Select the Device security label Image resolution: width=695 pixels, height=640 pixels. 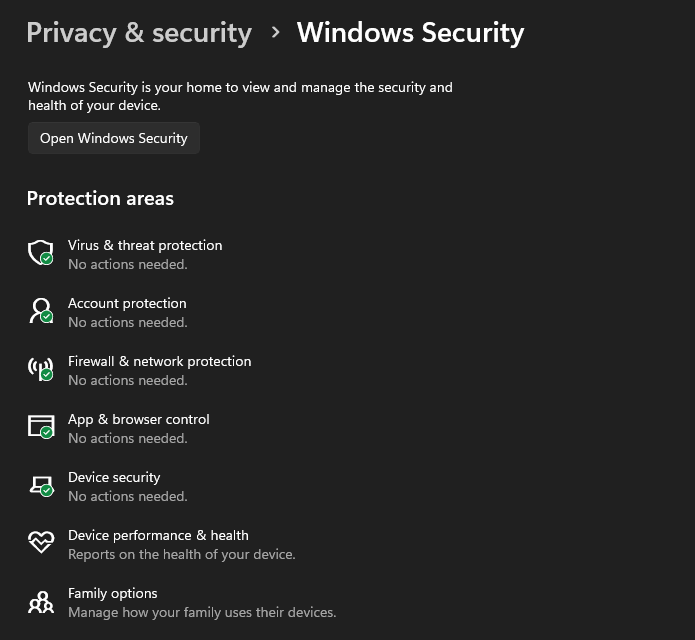pyautogui.click(x=114, y=477)
